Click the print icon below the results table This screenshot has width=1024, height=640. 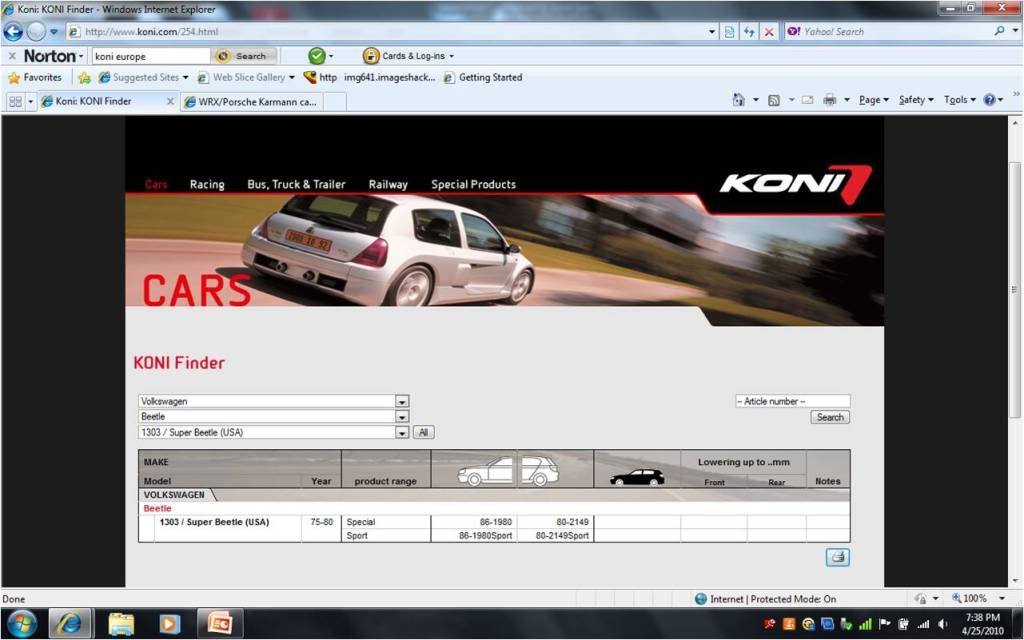(x=837, y=557)
